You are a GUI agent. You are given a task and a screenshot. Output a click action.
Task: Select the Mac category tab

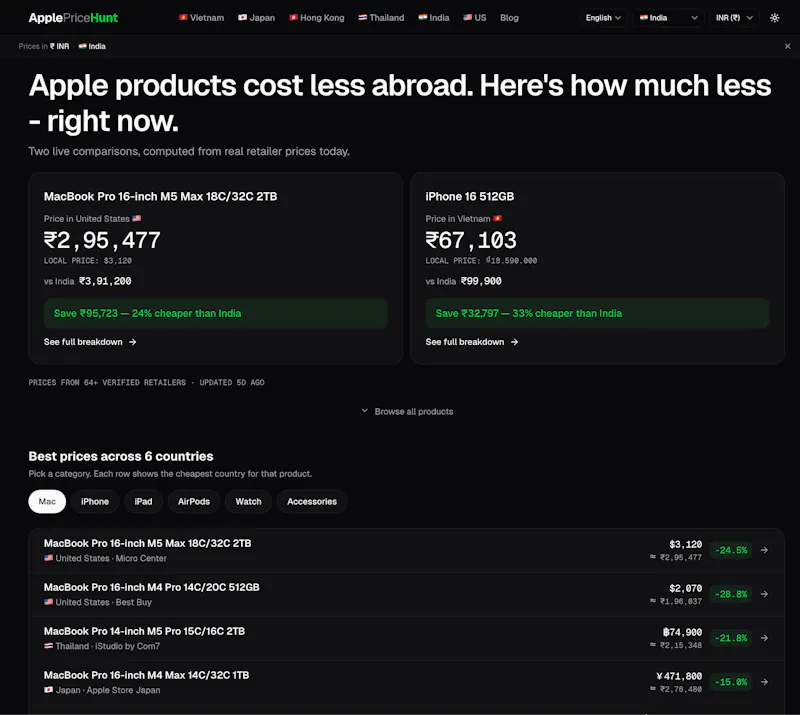(x=47, y=502)
